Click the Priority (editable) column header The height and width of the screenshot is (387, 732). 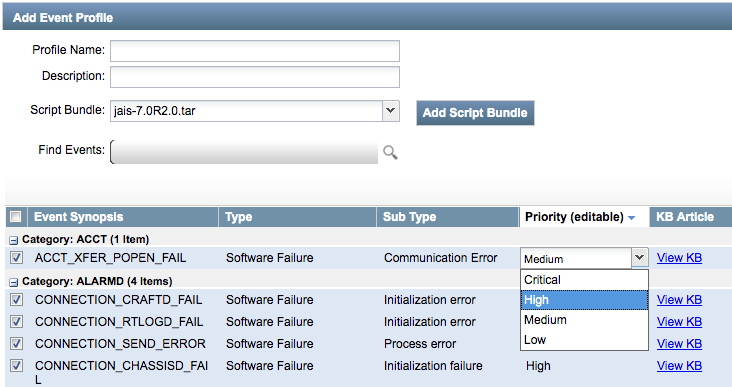(x=584, y=217)
